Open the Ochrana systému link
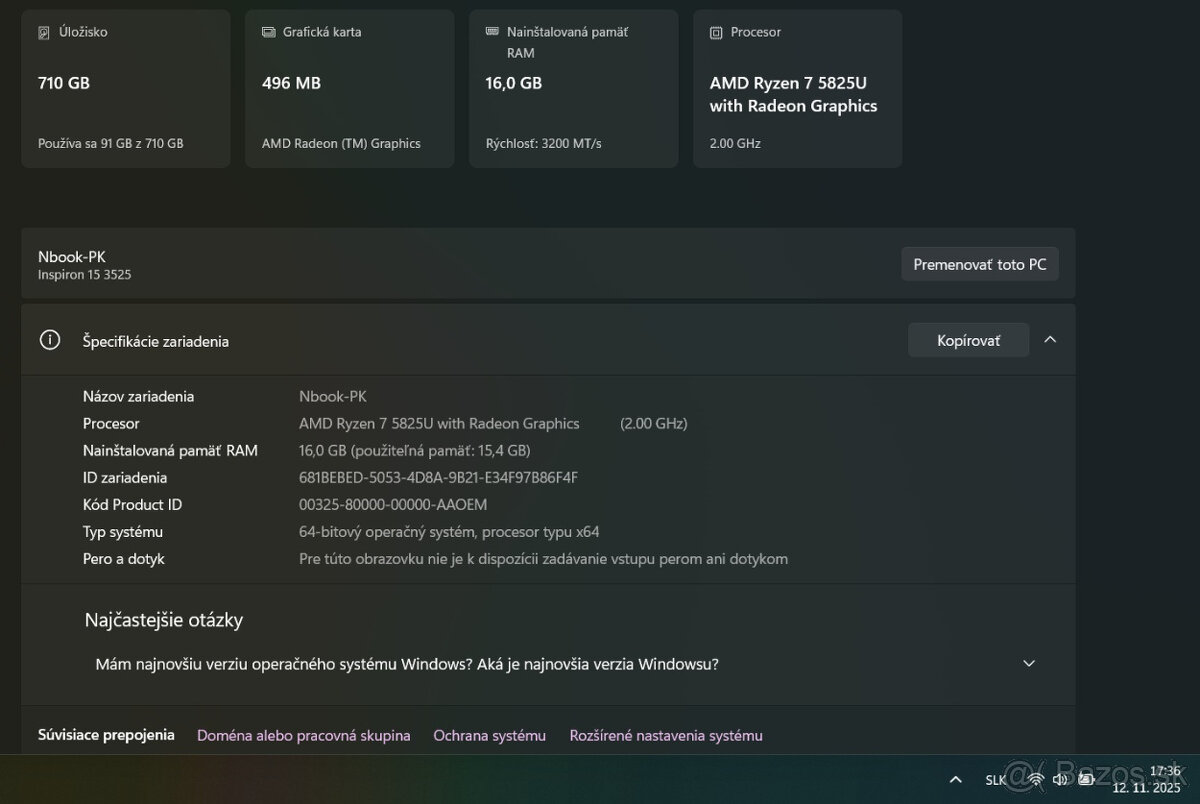 (489, 735)
